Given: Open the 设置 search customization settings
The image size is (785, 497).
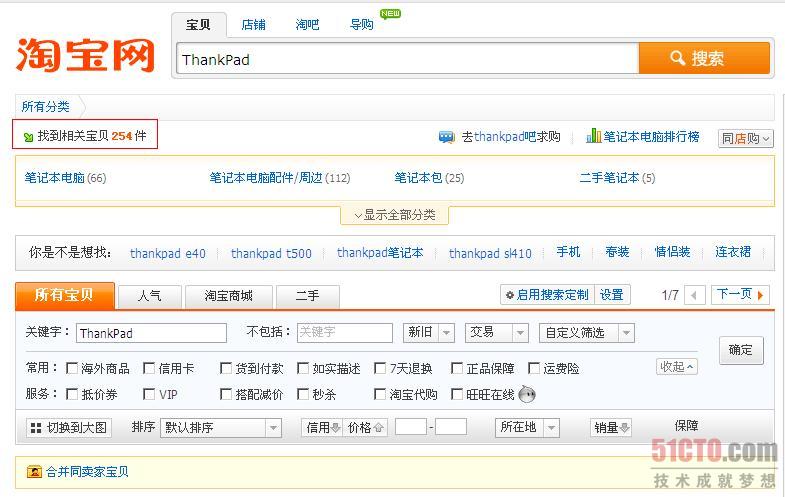Looking at the screenshot, I should (x=612, y=295).
